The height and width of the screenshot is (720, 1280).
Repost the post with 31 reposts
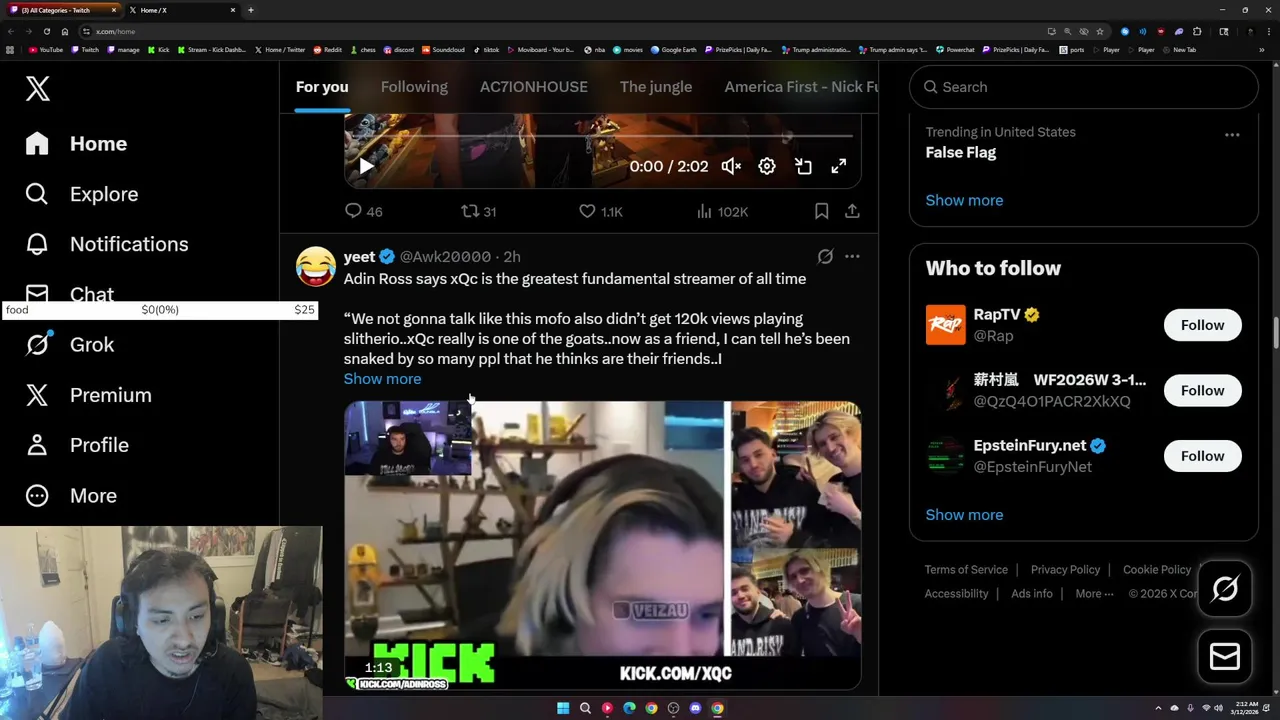click(478, 211)
